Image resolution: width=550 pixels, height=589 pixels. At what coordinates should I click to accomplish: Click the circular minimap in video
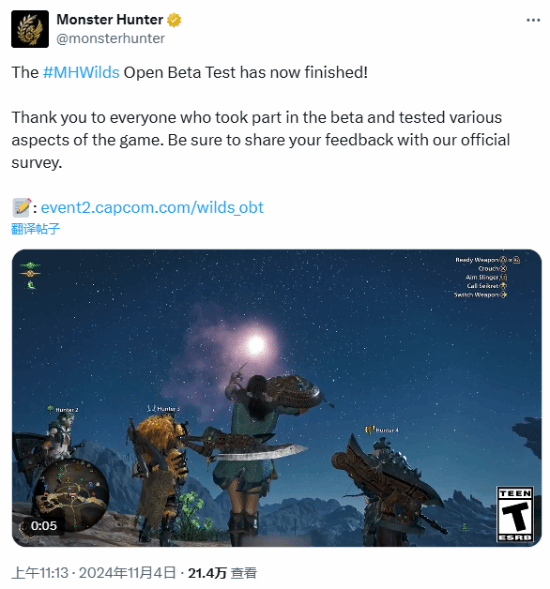[73, 494]
